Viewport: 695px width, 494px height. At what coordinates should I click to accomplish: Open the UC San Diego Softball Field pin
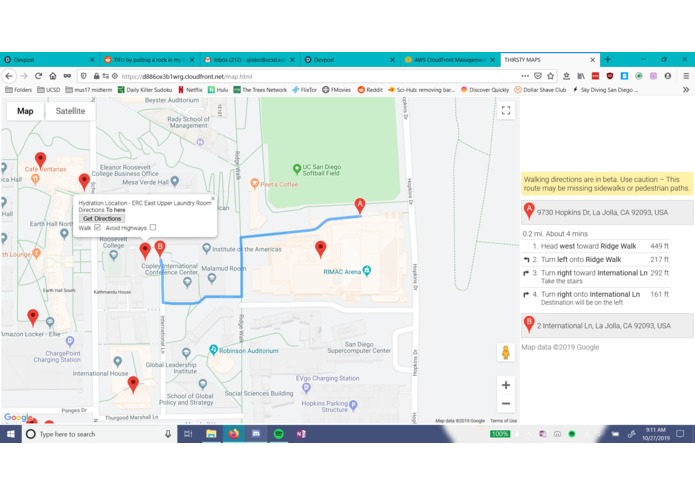pos(297,169)
